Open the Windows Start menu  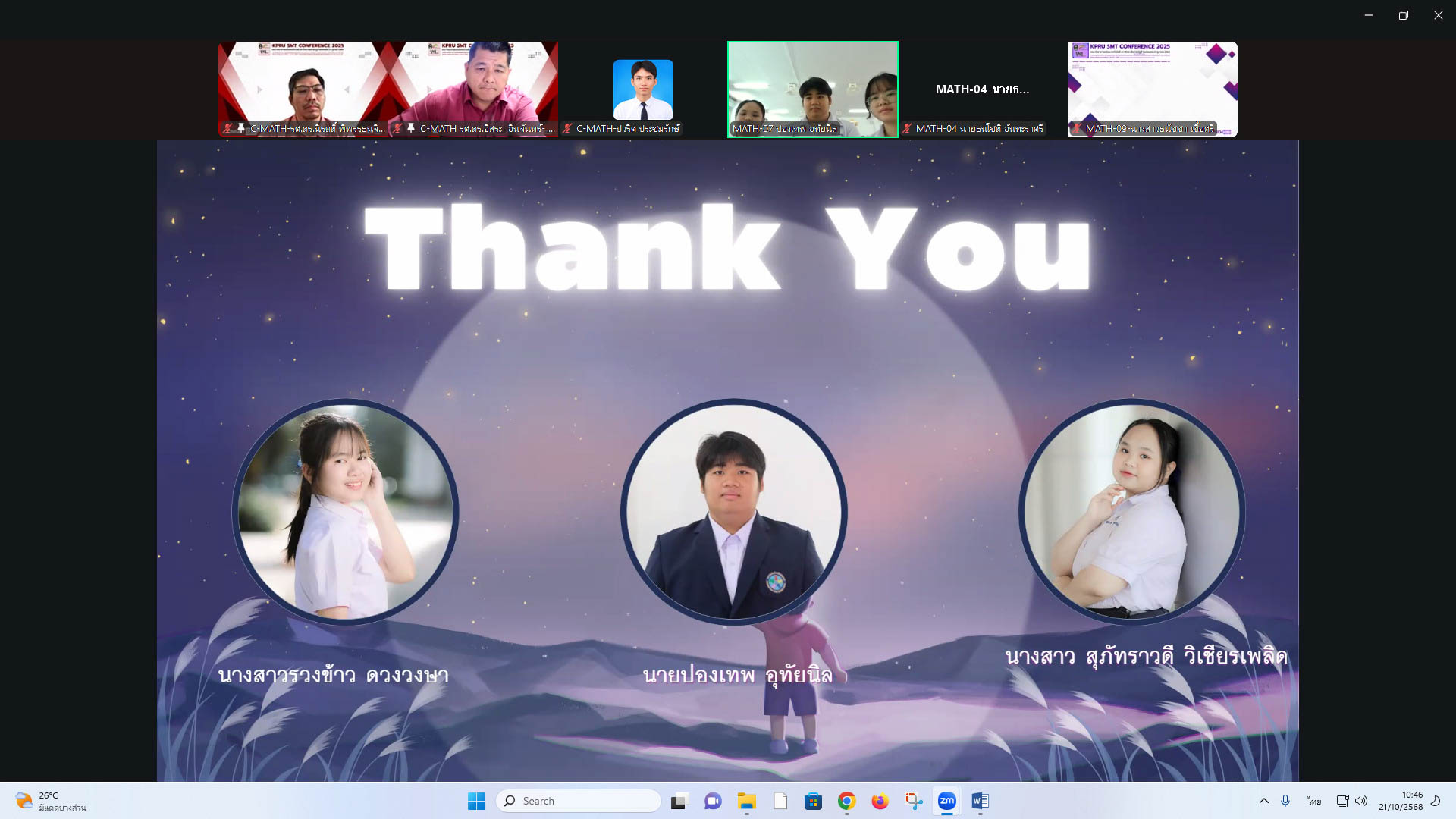click(x=476, y=801)
